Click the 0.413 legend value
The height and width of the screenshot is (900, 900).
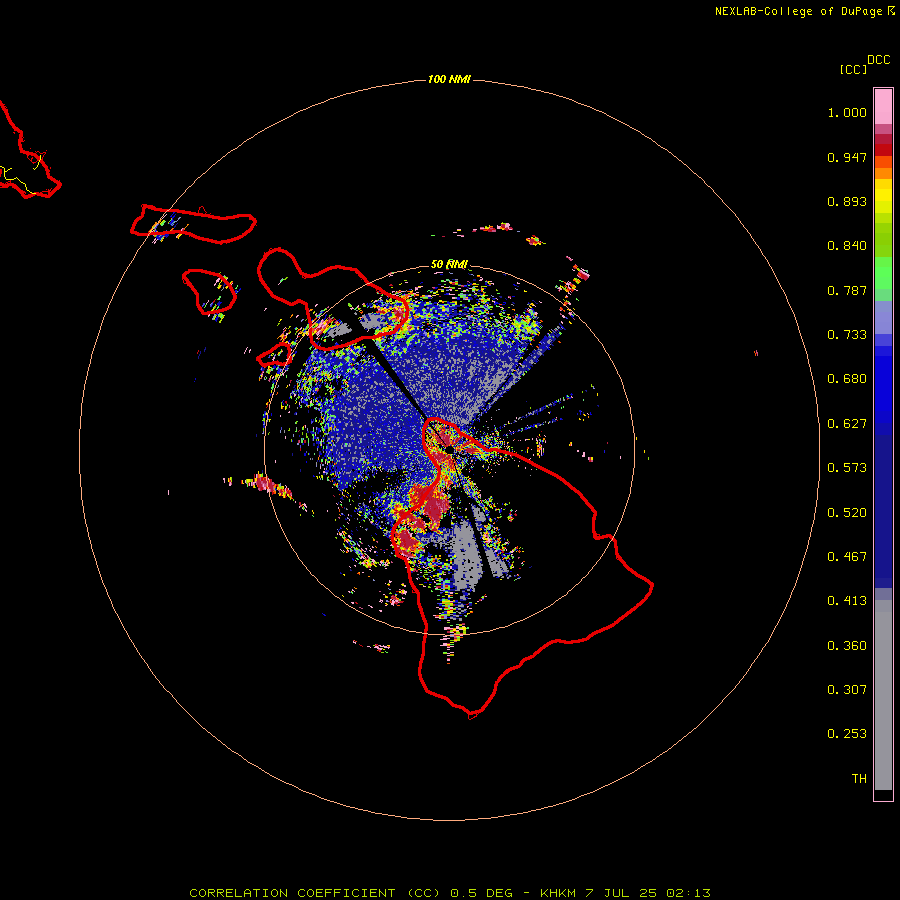847,601
